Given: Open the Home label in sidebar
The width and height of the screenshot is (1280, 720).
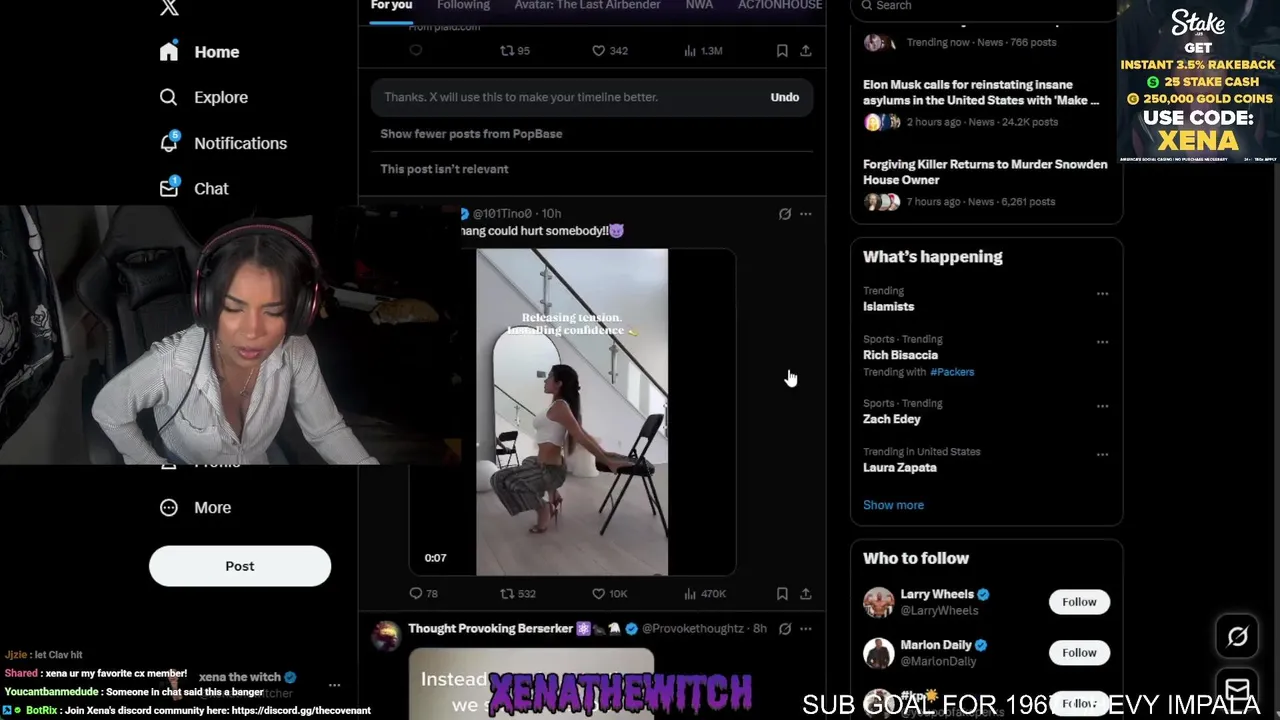Looking at the screenshot, I should click(216, 52).
